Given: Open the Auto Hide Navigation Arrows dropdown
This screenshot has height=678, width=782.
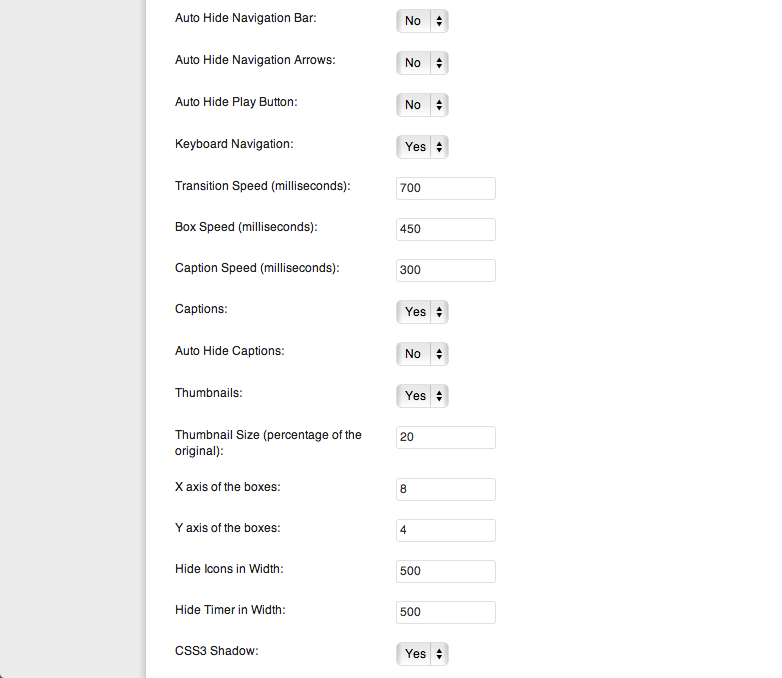Looking at the screenshot, I should [422, 63].
